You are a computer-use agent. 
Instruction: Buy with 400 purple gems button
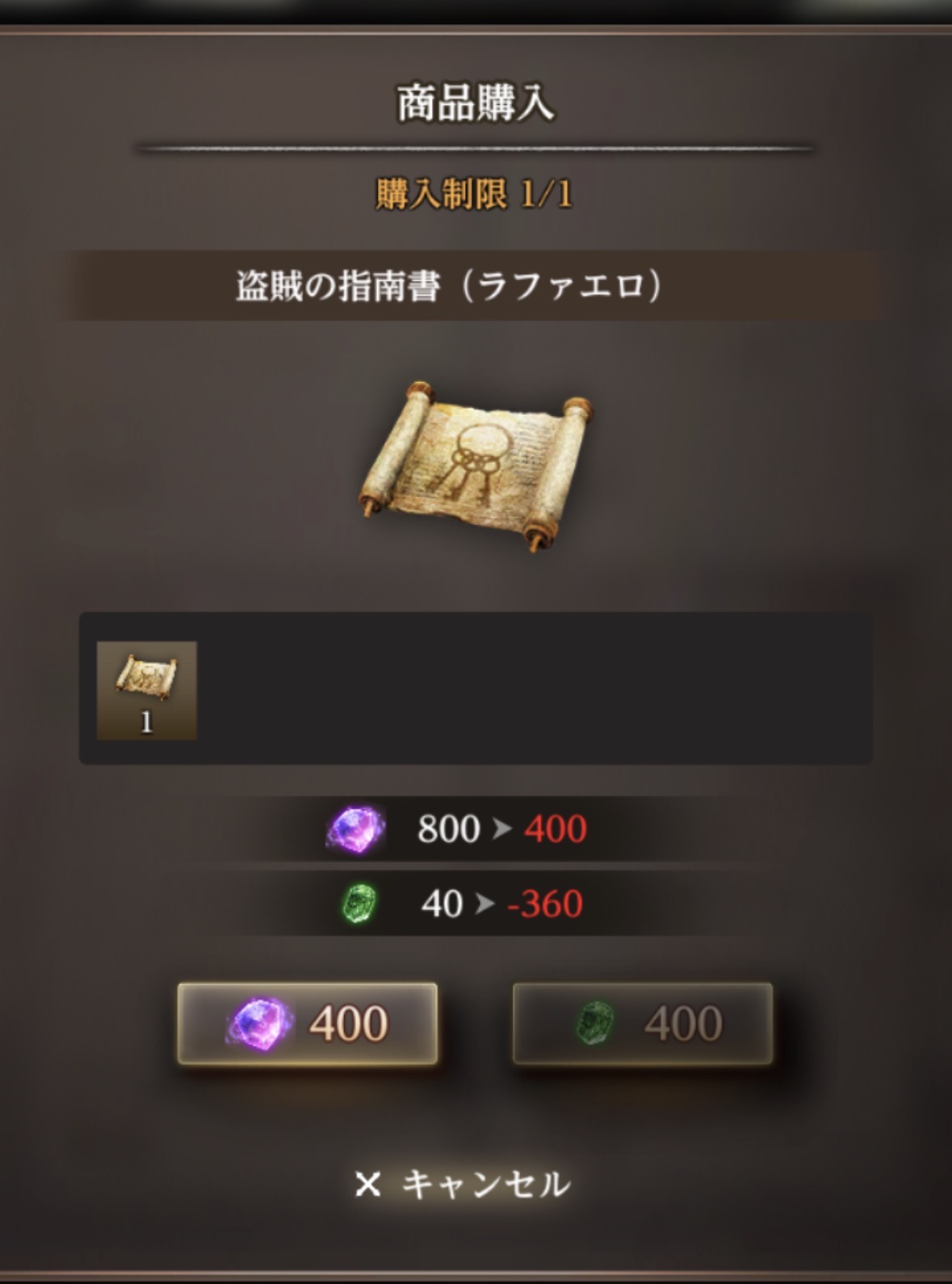point(308,1023)
